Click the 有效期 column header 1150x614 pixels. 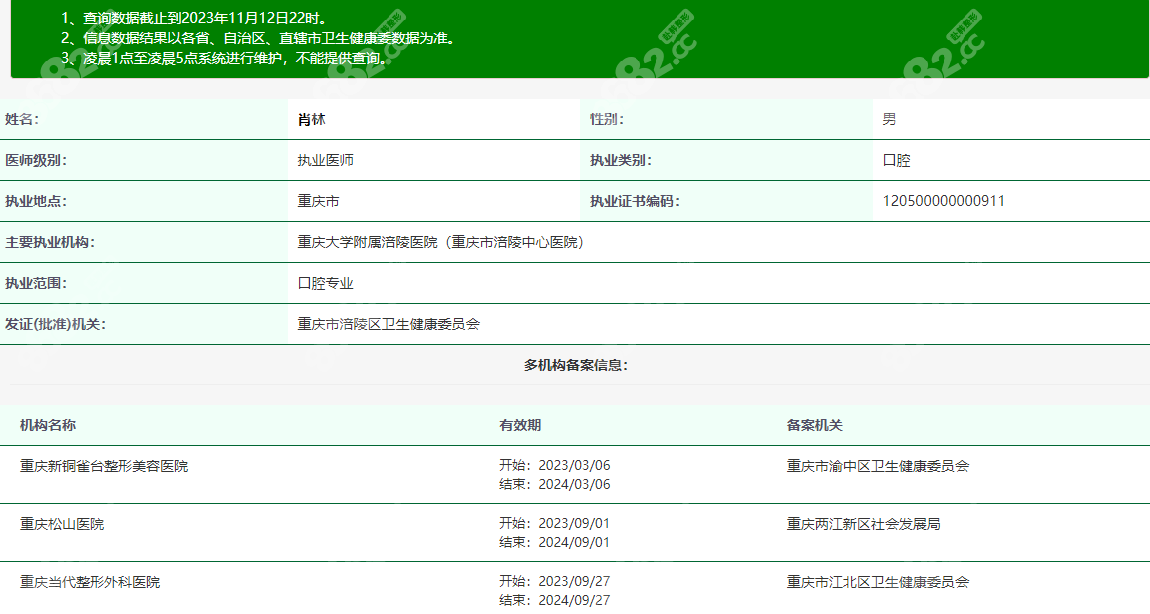[520, 425]
